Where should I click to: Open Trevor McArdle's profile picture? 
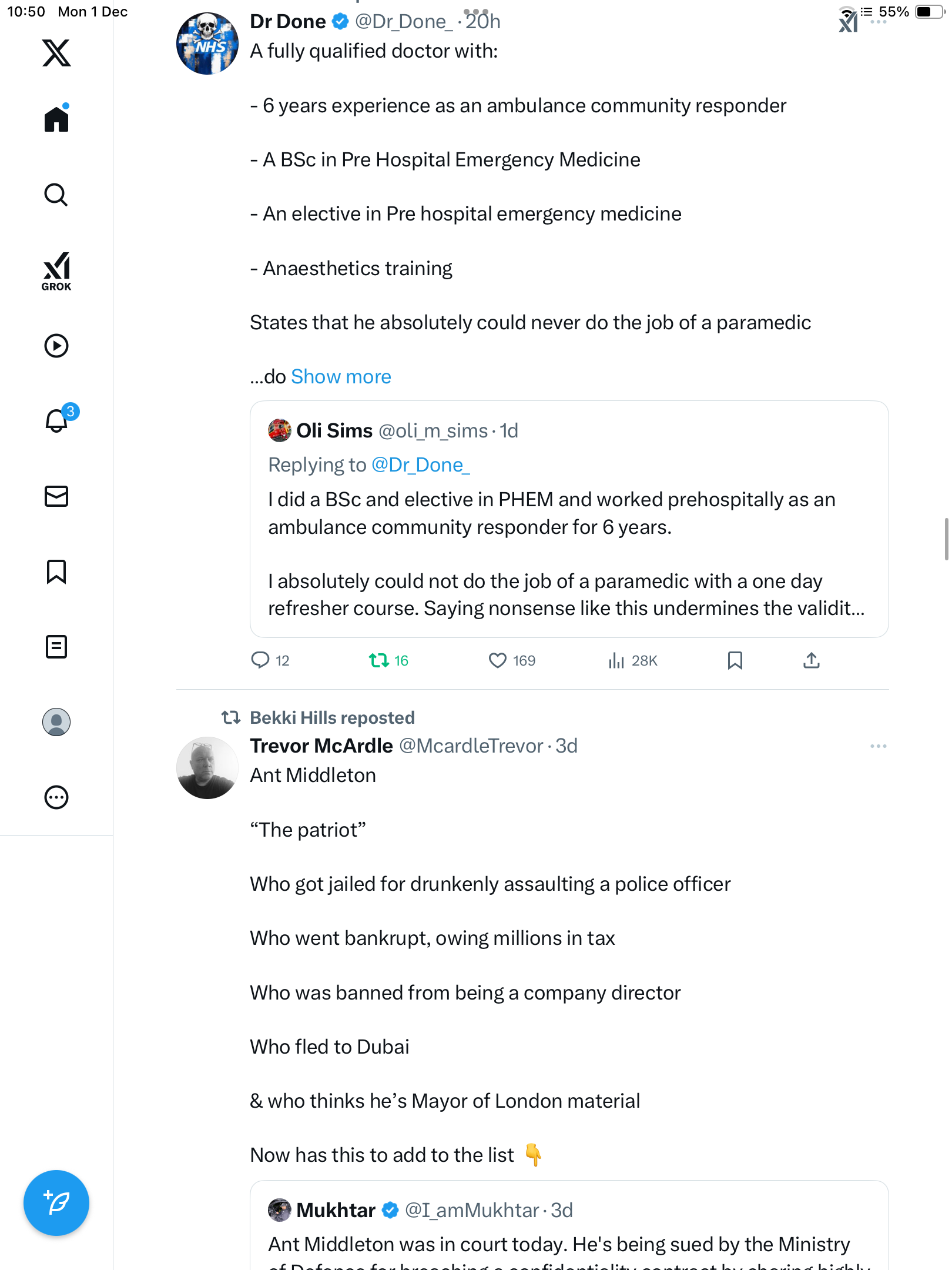pos(207,768)
